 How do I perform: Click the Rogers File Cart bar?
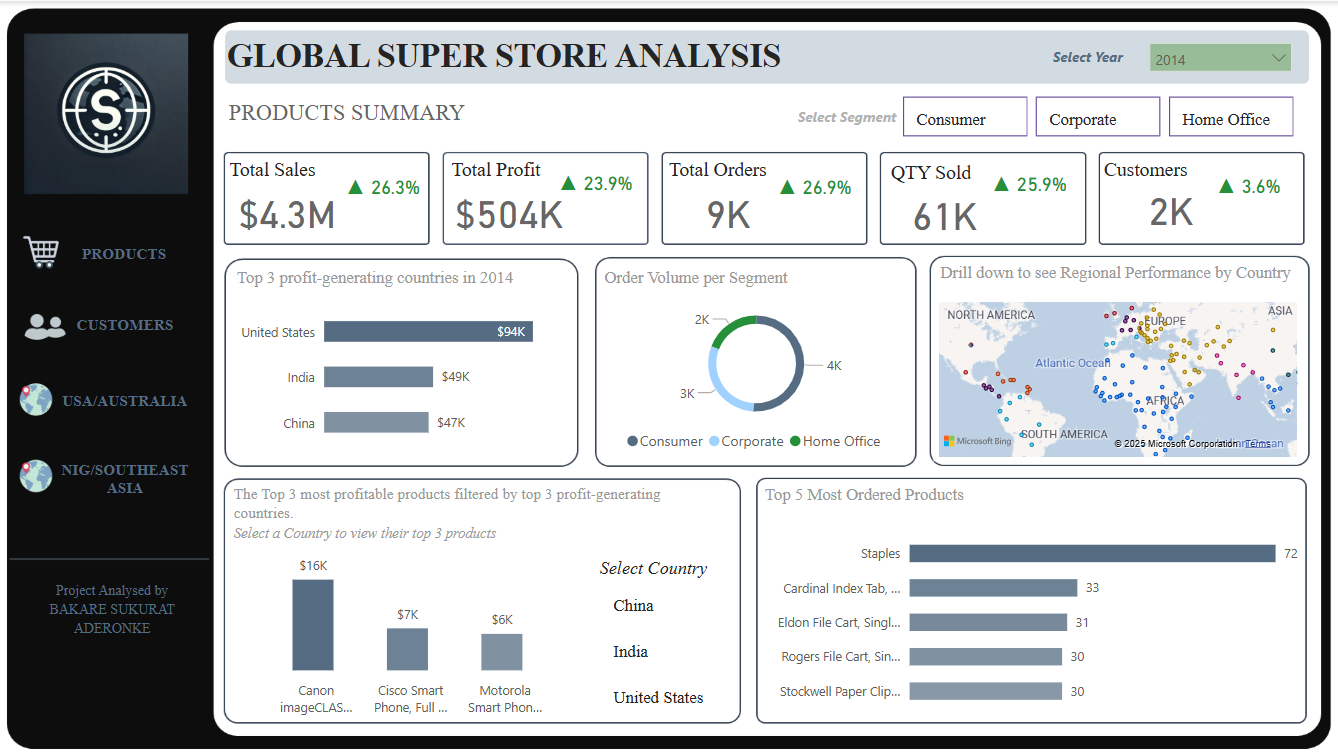click(x=985, y=656)
